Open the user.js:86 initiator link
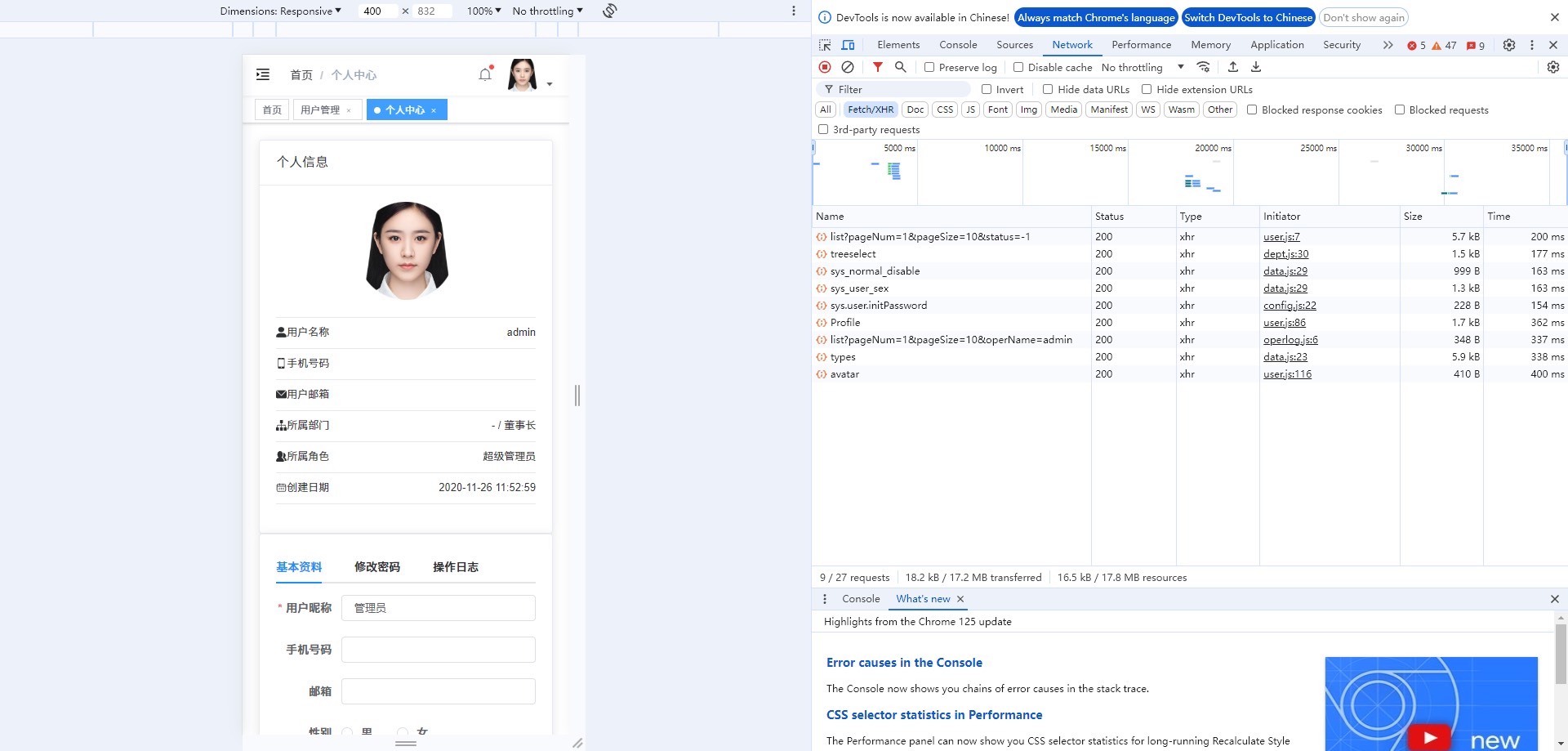 pos(1284,323)
